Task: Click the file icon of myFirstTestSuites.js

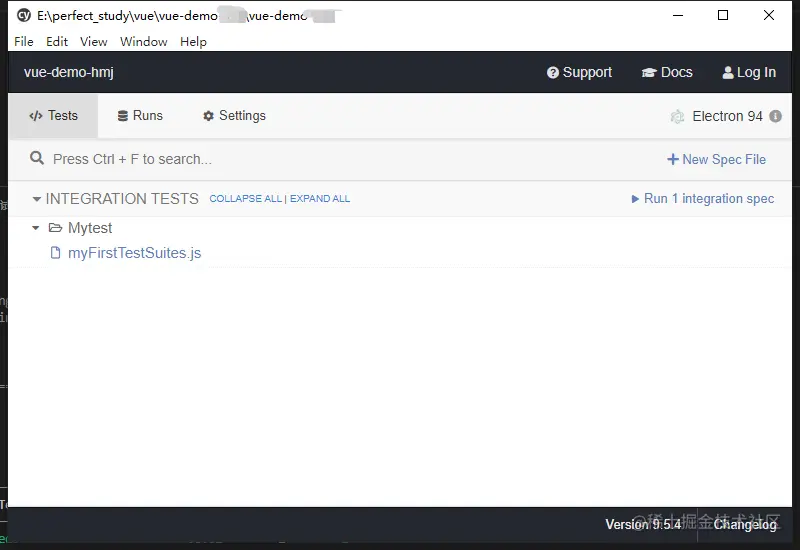Action: pyautogui.click(x=56, y=253)
